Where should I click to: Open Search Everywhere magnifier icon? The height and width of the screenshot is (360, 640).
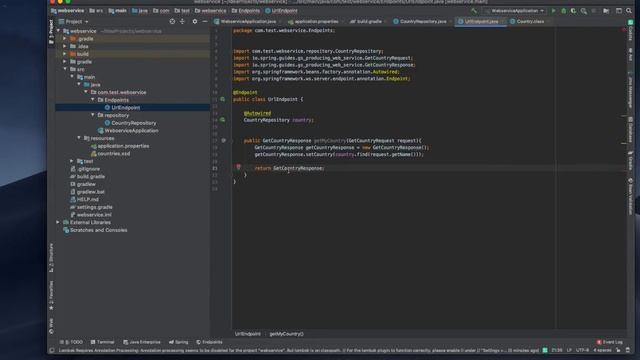[629, 11]
